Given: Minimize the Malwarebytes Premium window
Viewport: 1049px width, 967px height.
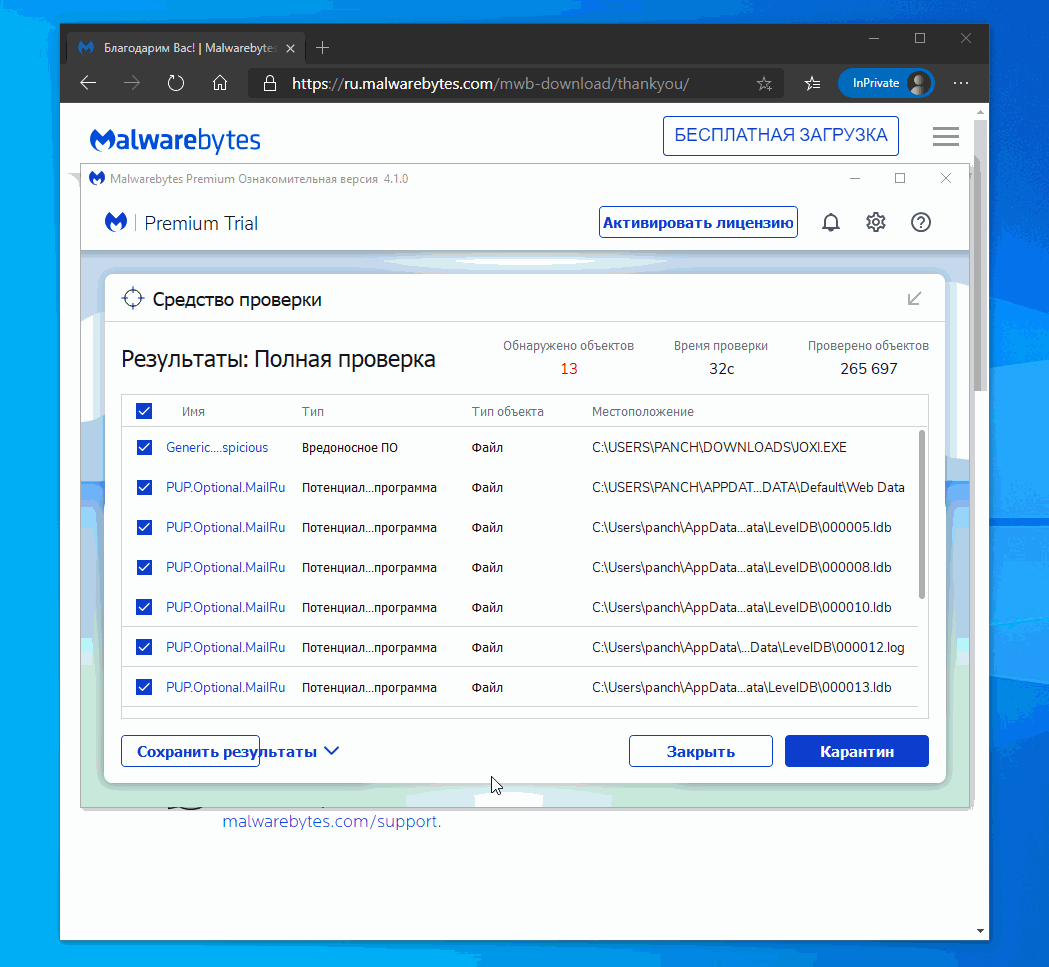Looking at the screenshot, I should 855,178.
